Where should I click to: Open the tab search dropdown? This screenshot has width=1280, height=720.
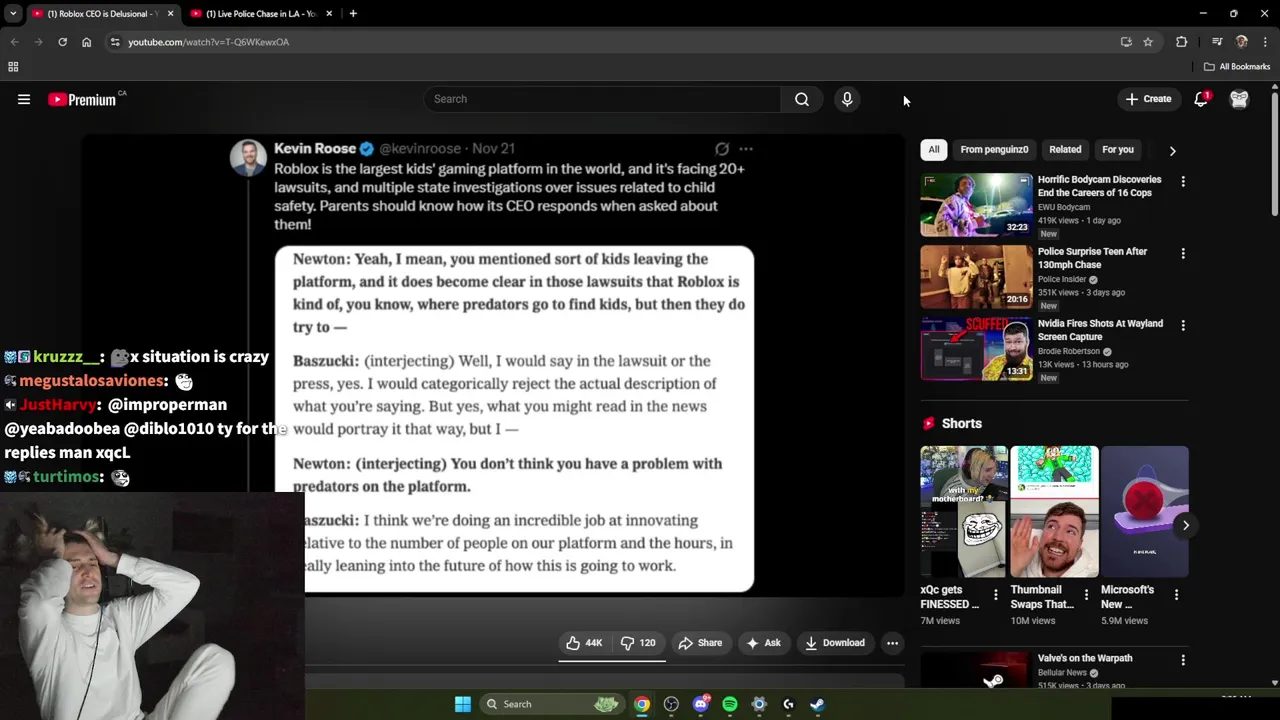pyautogui.click(x=12, y=14)
